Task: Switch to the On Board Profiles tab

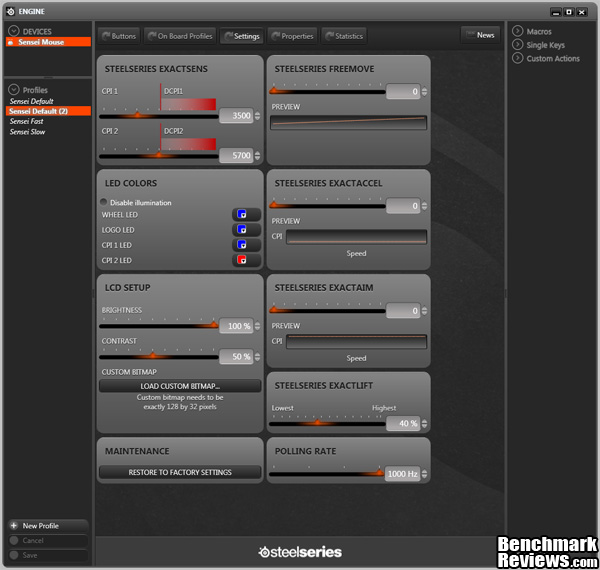Action: coord(180,36)
